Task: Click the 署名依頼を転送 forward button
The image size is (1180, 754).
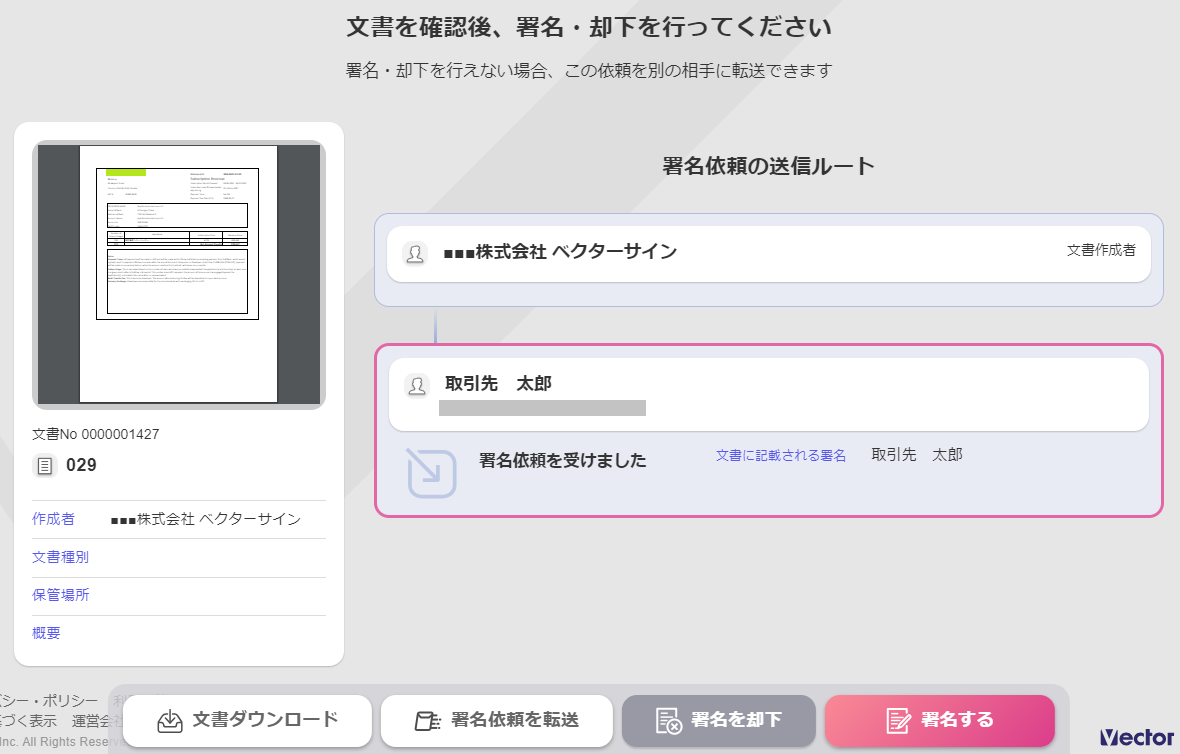Action: click(x=497, y=720)
